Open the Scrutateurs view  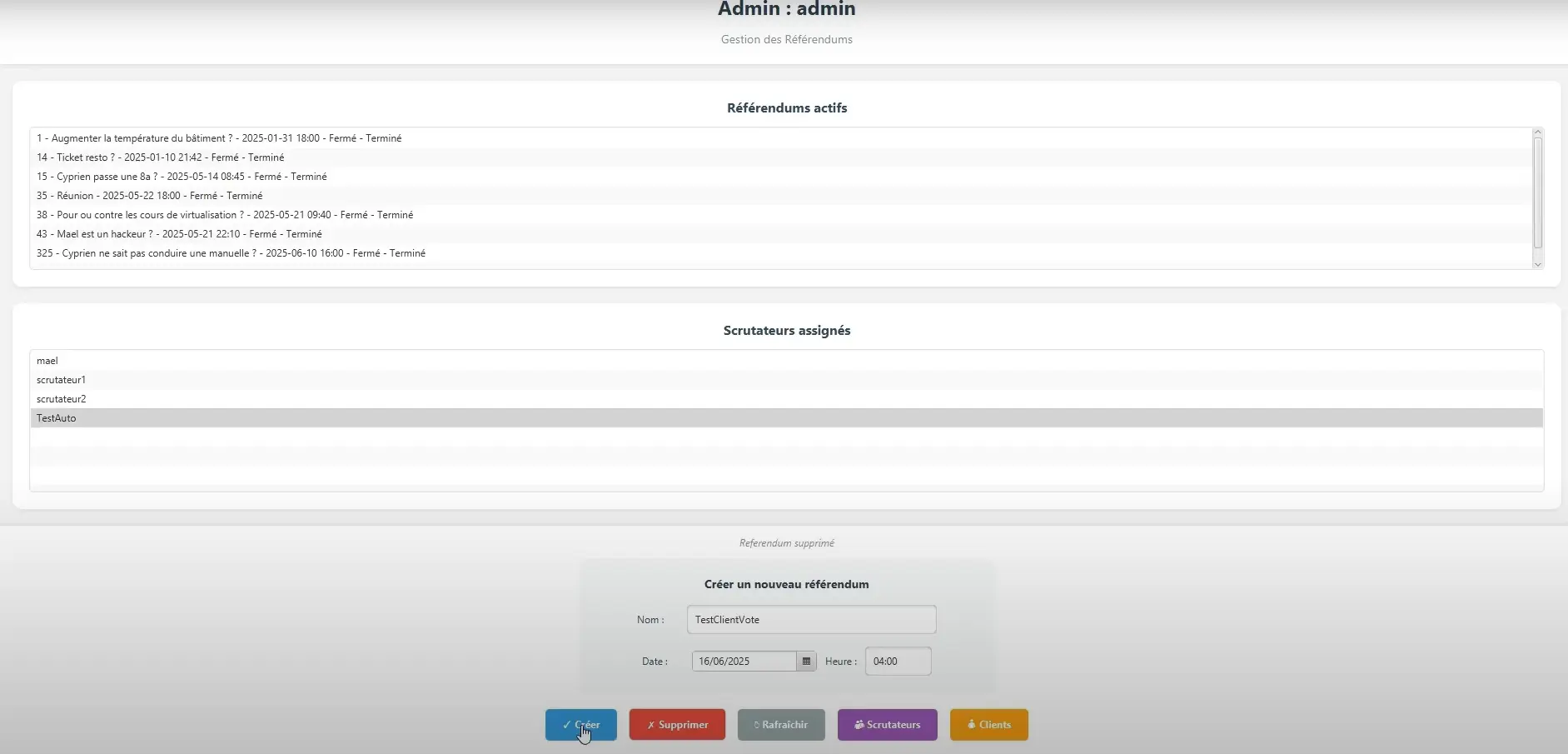(x=886, y=725)
